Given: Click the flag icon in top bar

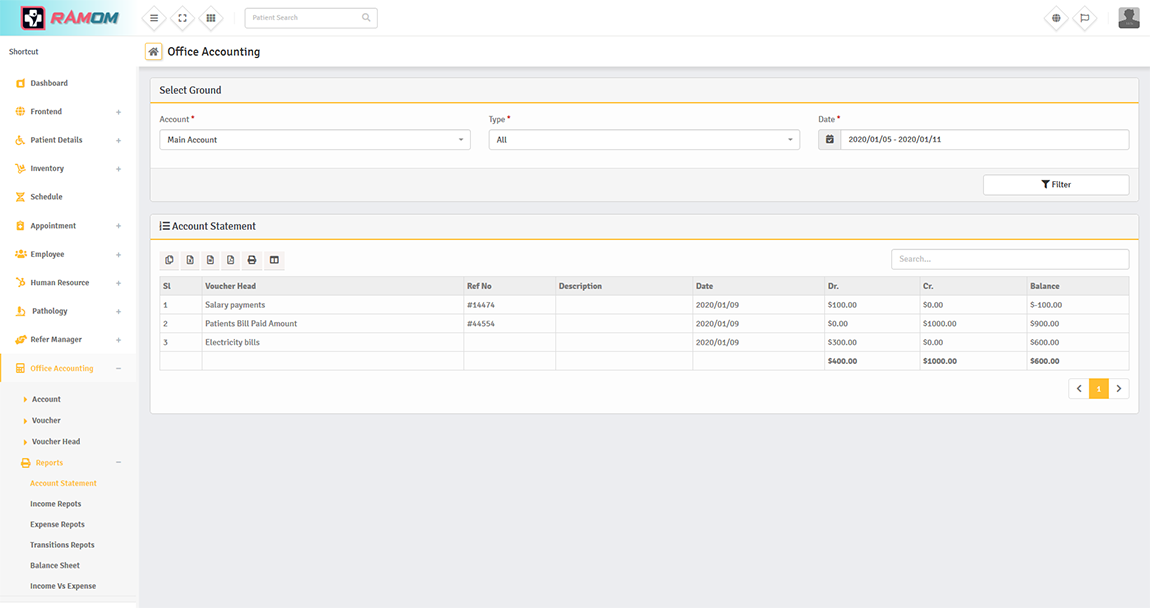Looking at the screenshot, I should pyautogui.click(x=1084, y=18).
